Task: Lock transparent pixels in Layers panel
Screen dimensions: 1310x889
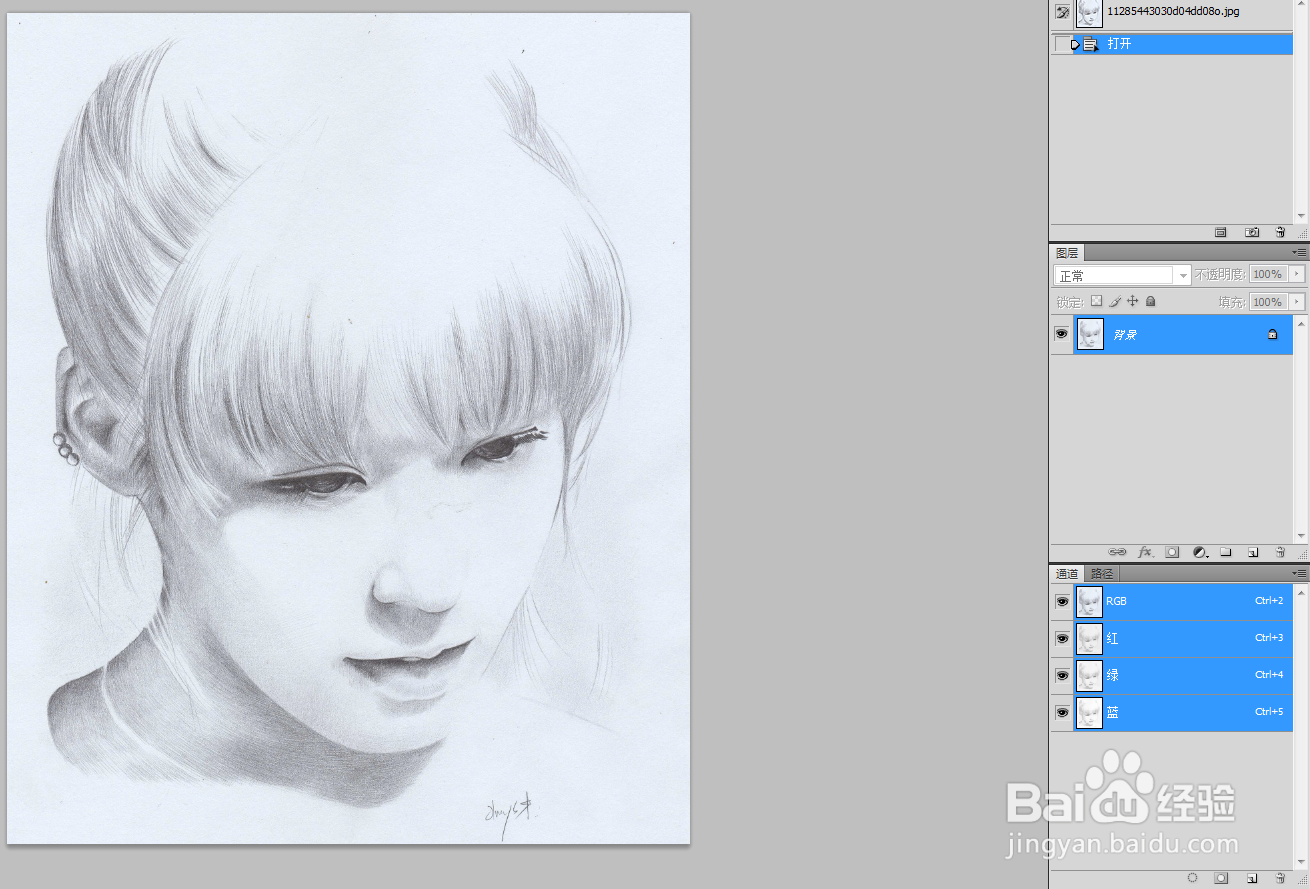Action: (1096, 301)
